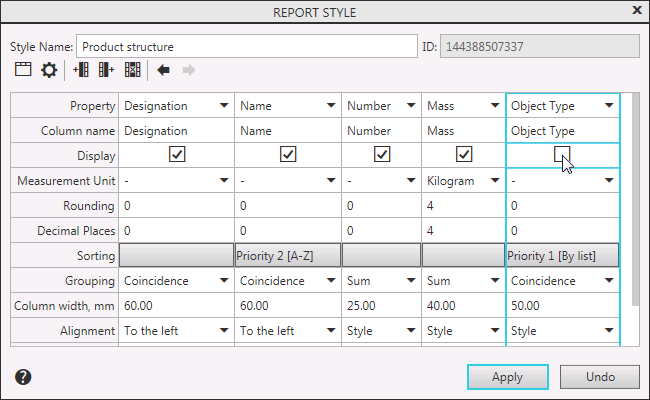Enable Display for the Object Type column
The image size is (650, 400).
click(x=562, y=155)
